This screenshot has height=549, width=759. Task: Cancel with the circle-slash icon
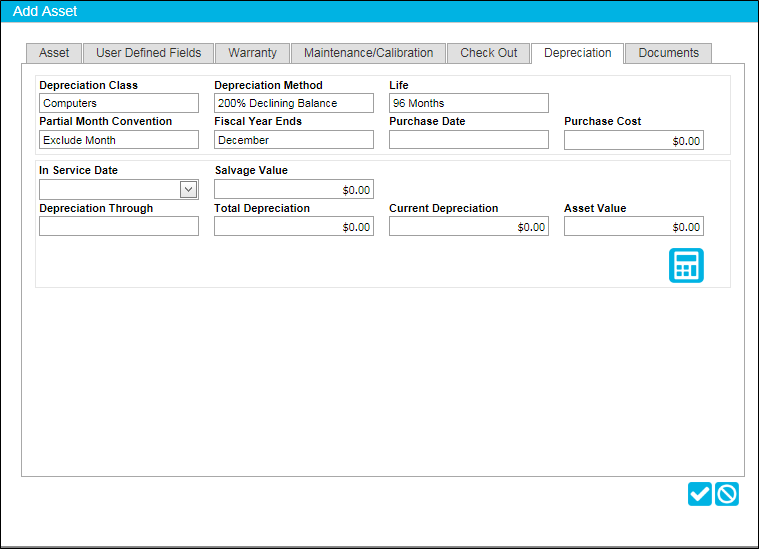[727, 494]
